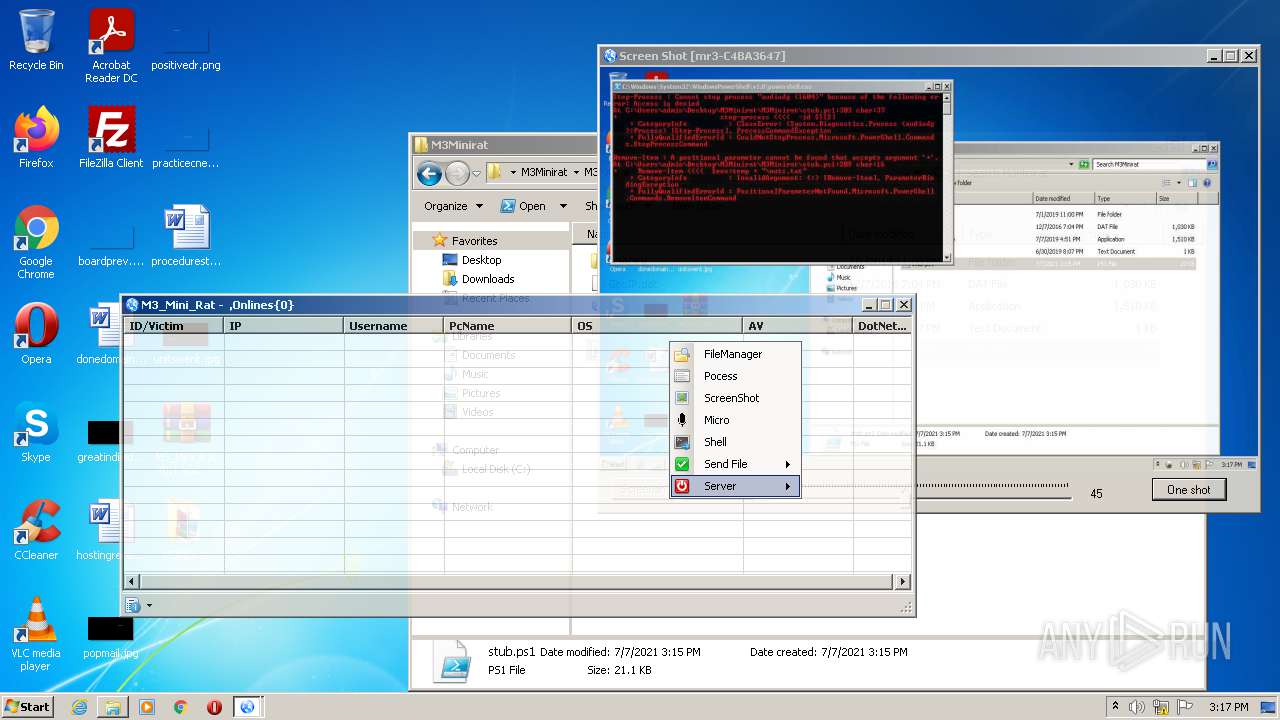Screen dimensions: 1280x720
Task: Click the red power icon beside Server
Action: 682,486
